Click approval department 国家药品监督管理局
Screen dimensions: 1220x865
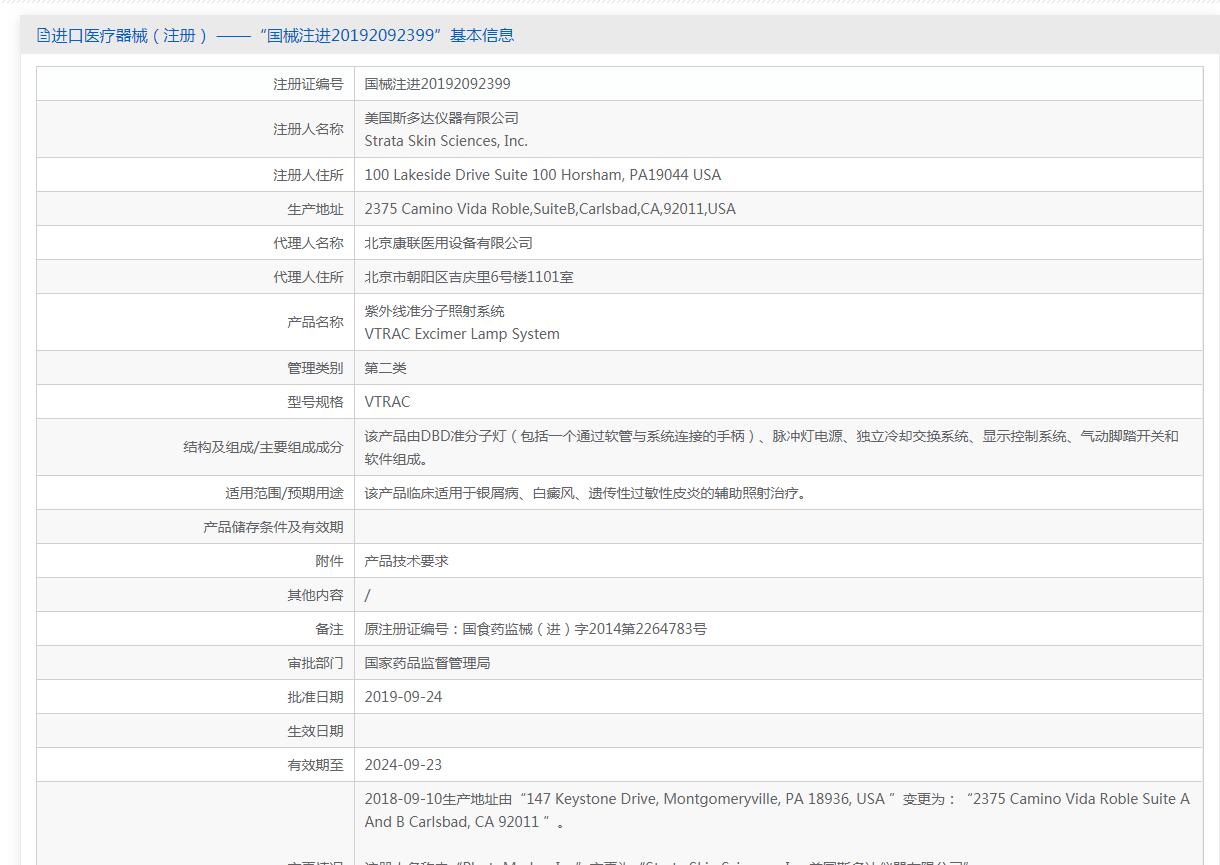427,663
